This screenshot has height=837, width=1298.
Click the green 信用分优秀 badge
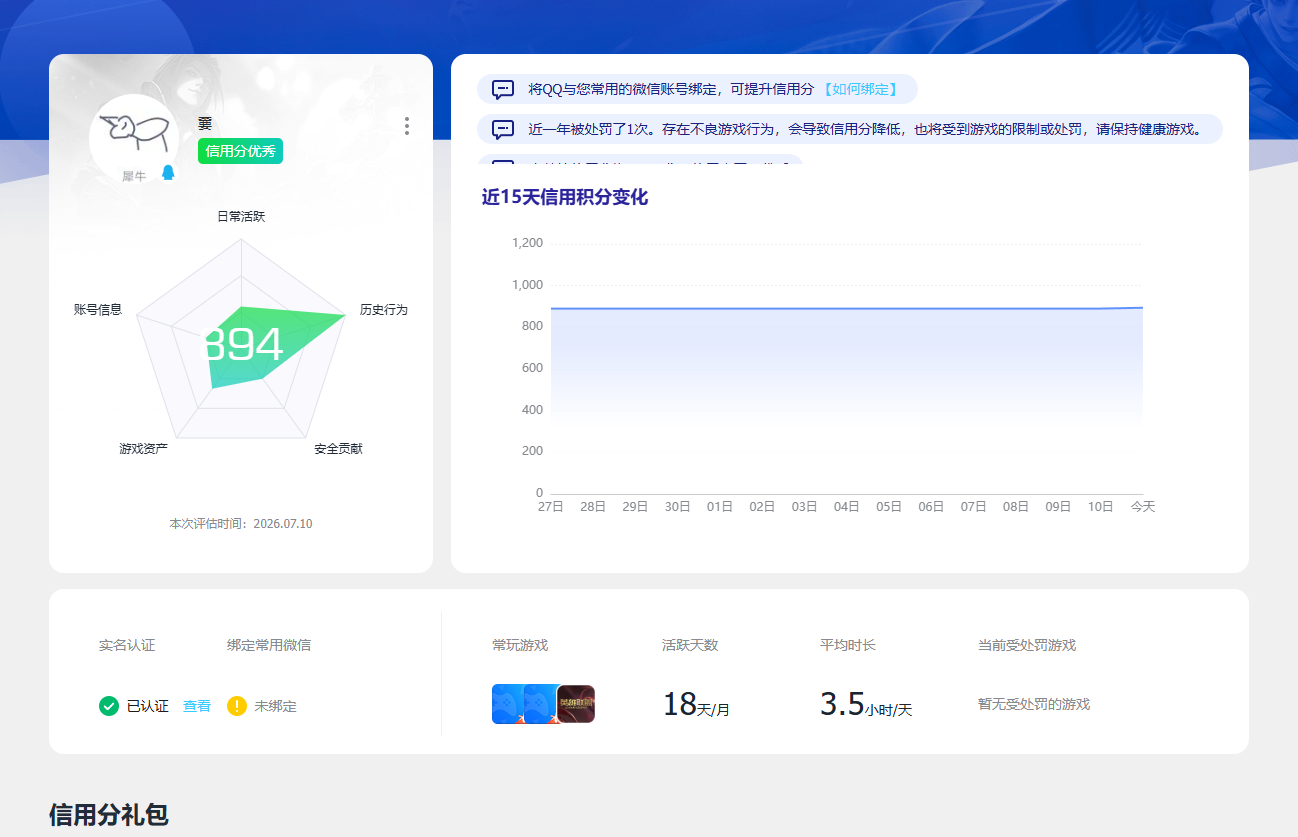pos(240,151)
